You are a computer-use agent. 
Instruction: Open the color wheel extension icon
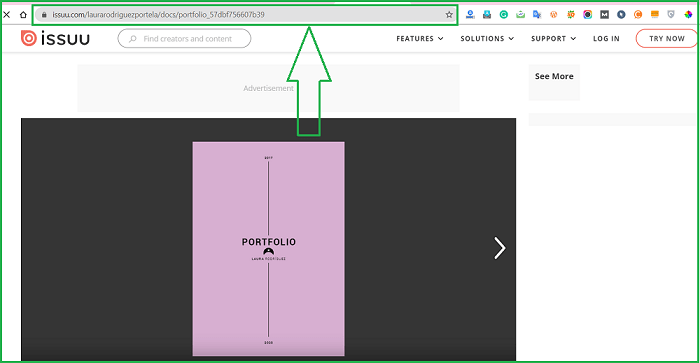688,15
